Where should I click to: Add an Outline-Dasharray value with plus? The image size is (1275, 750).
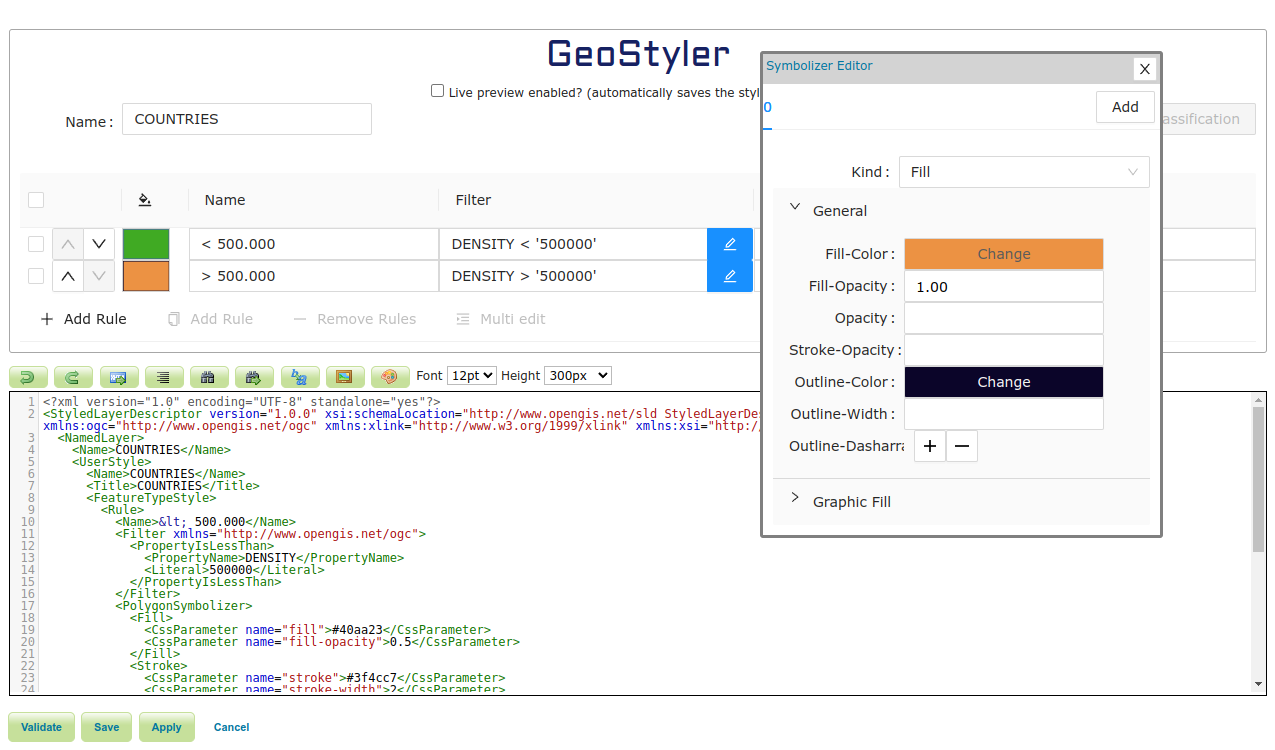[930, 446]
